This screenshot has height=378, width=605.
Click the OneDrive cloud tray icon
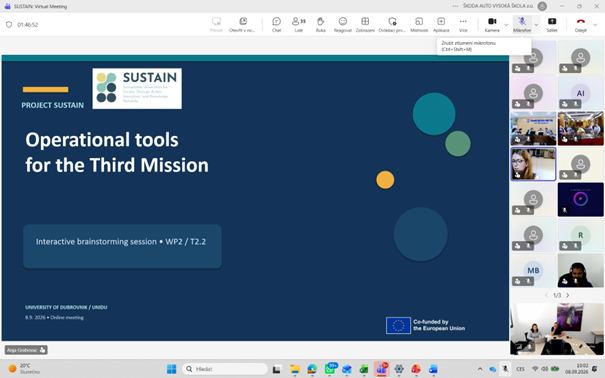492,369
